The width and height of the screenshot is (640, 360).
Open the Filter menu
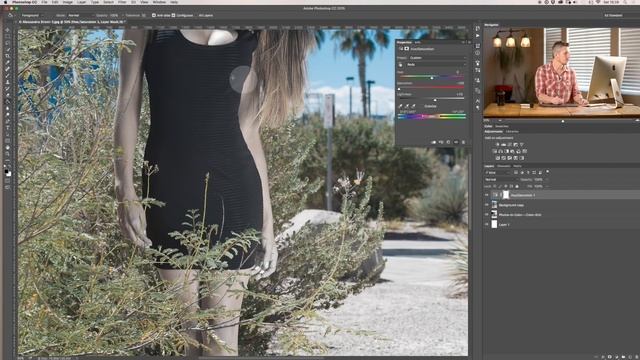(122, 2)
